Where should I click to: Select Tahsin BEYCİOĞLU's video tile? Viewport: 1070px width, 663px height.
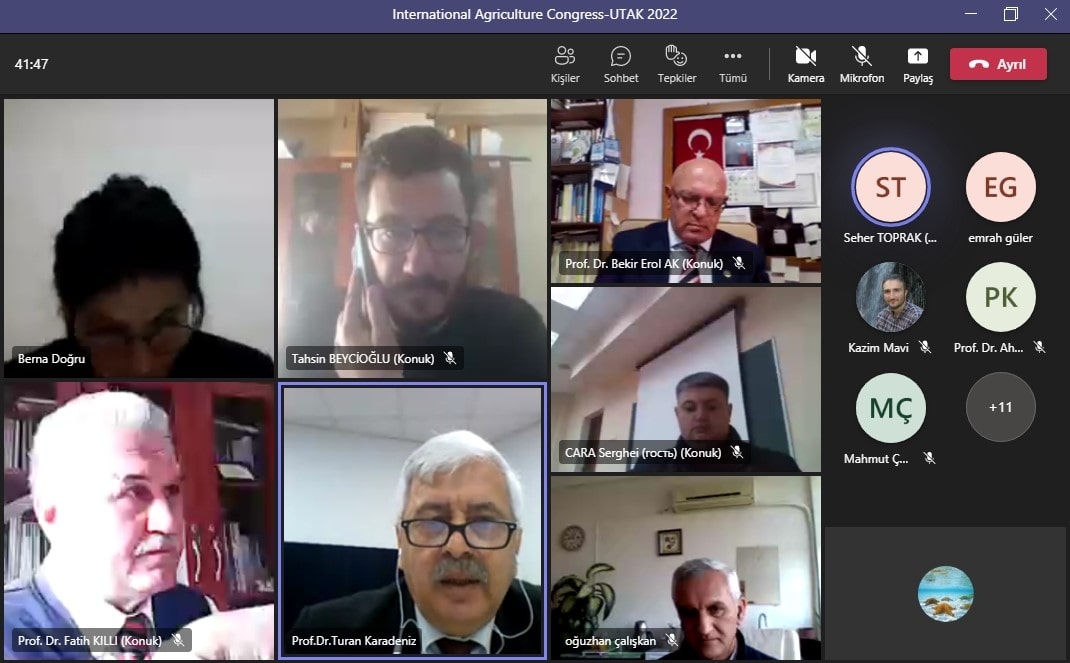(x=412, y=238)
